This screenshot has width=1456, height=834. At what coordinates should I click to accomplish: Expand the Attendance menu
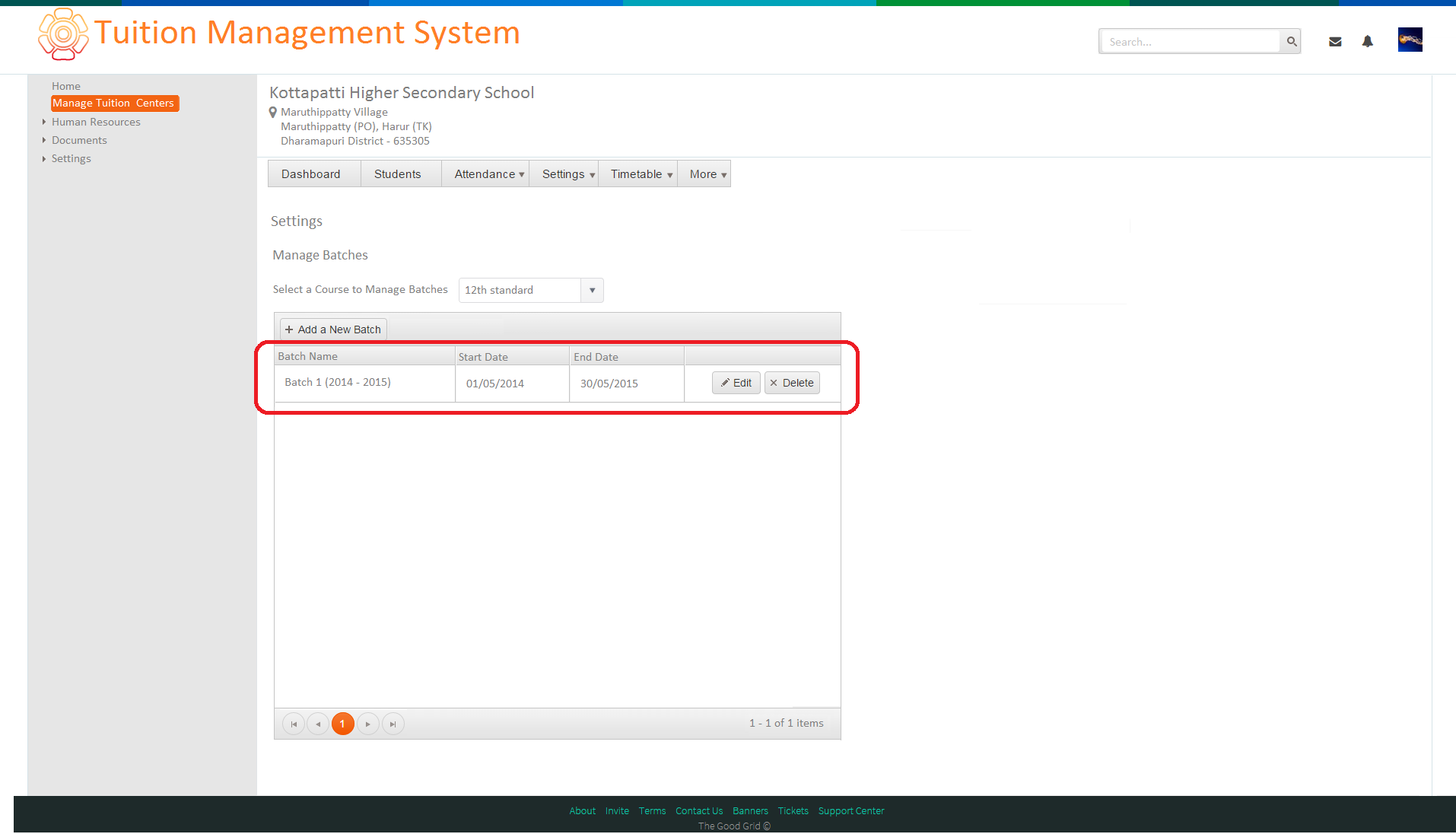489,174
